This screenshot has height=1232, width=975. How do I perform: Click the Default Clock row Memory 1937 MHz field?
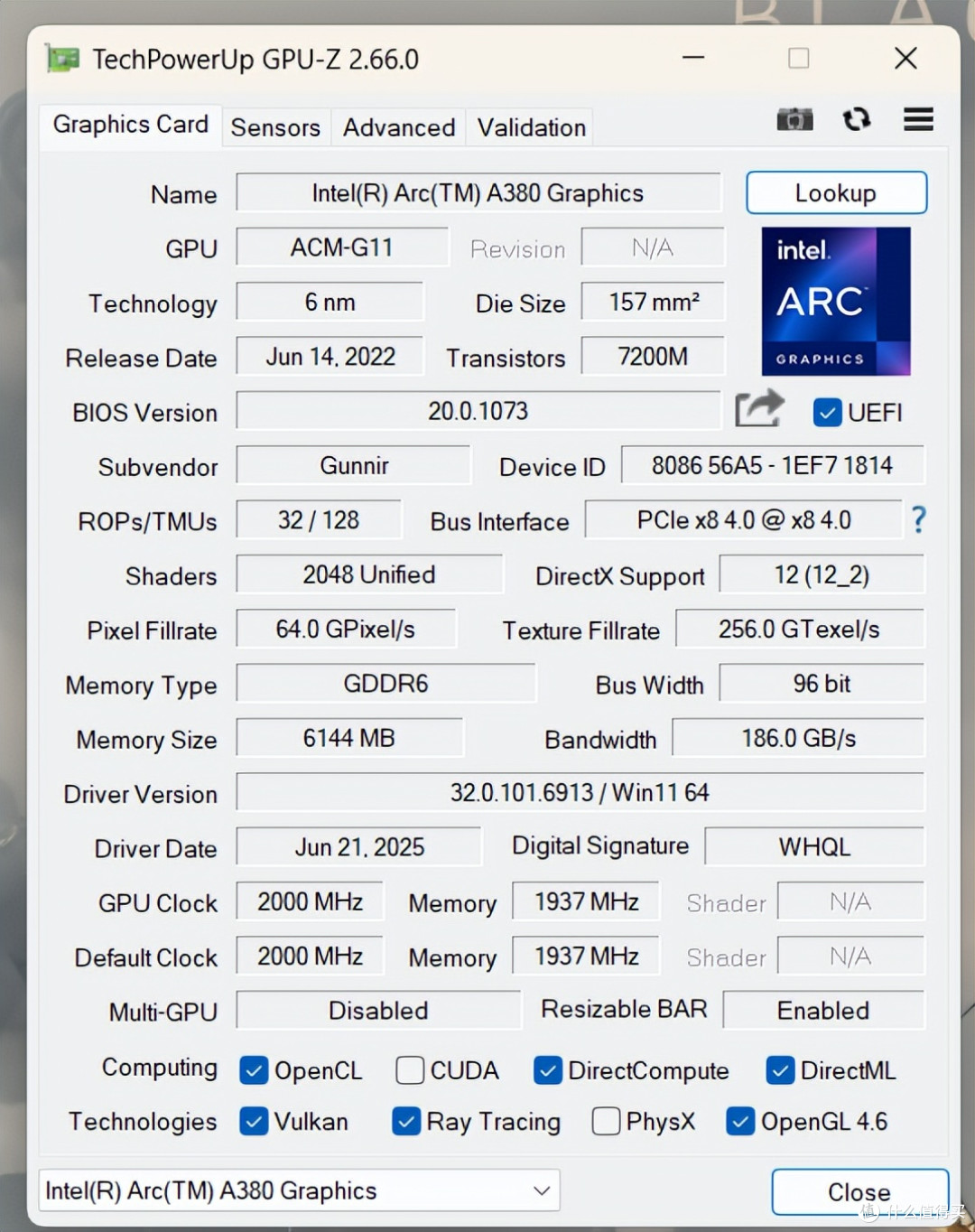click(586, 956)
